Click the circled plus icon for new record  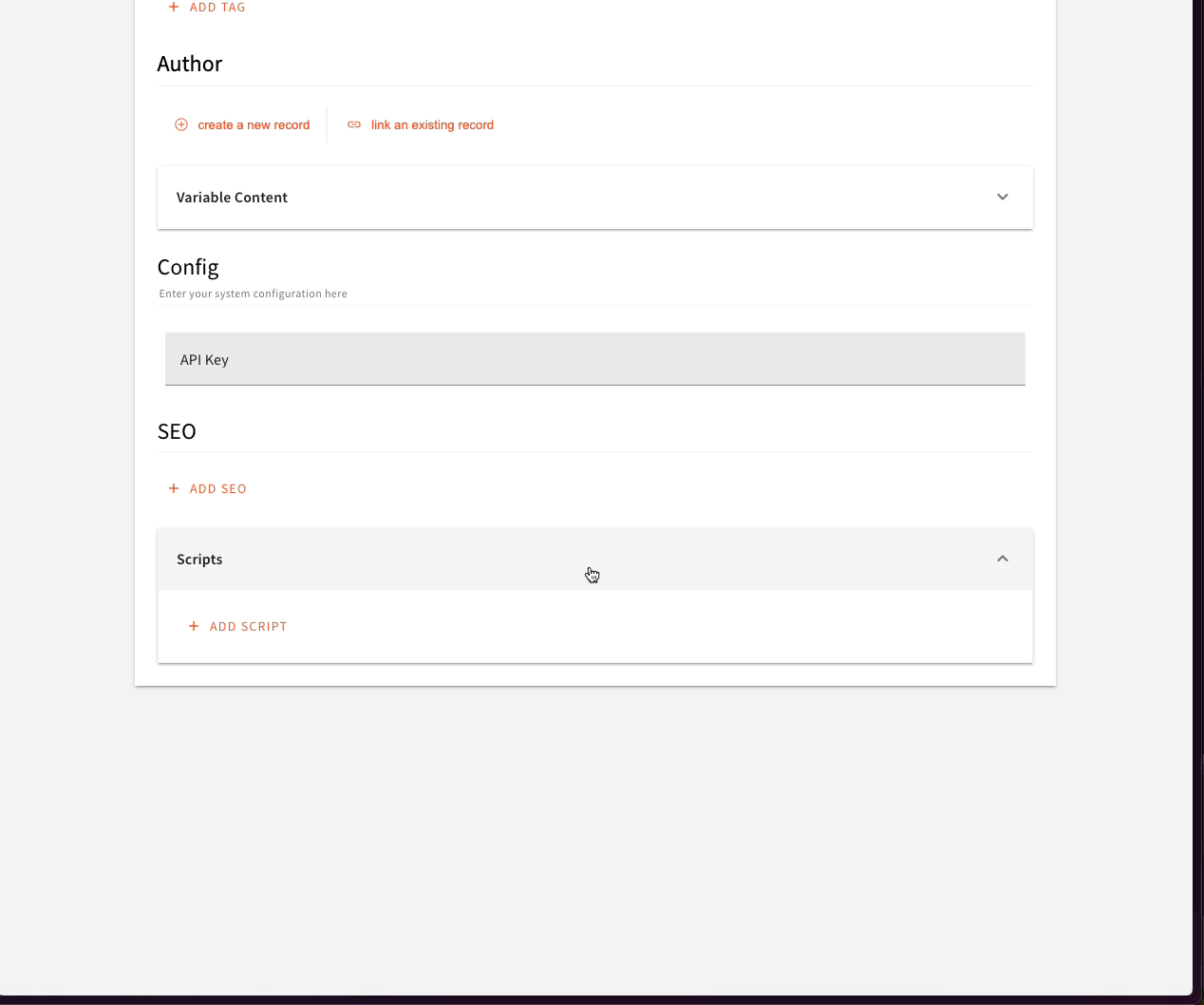(x=181, y=125)
